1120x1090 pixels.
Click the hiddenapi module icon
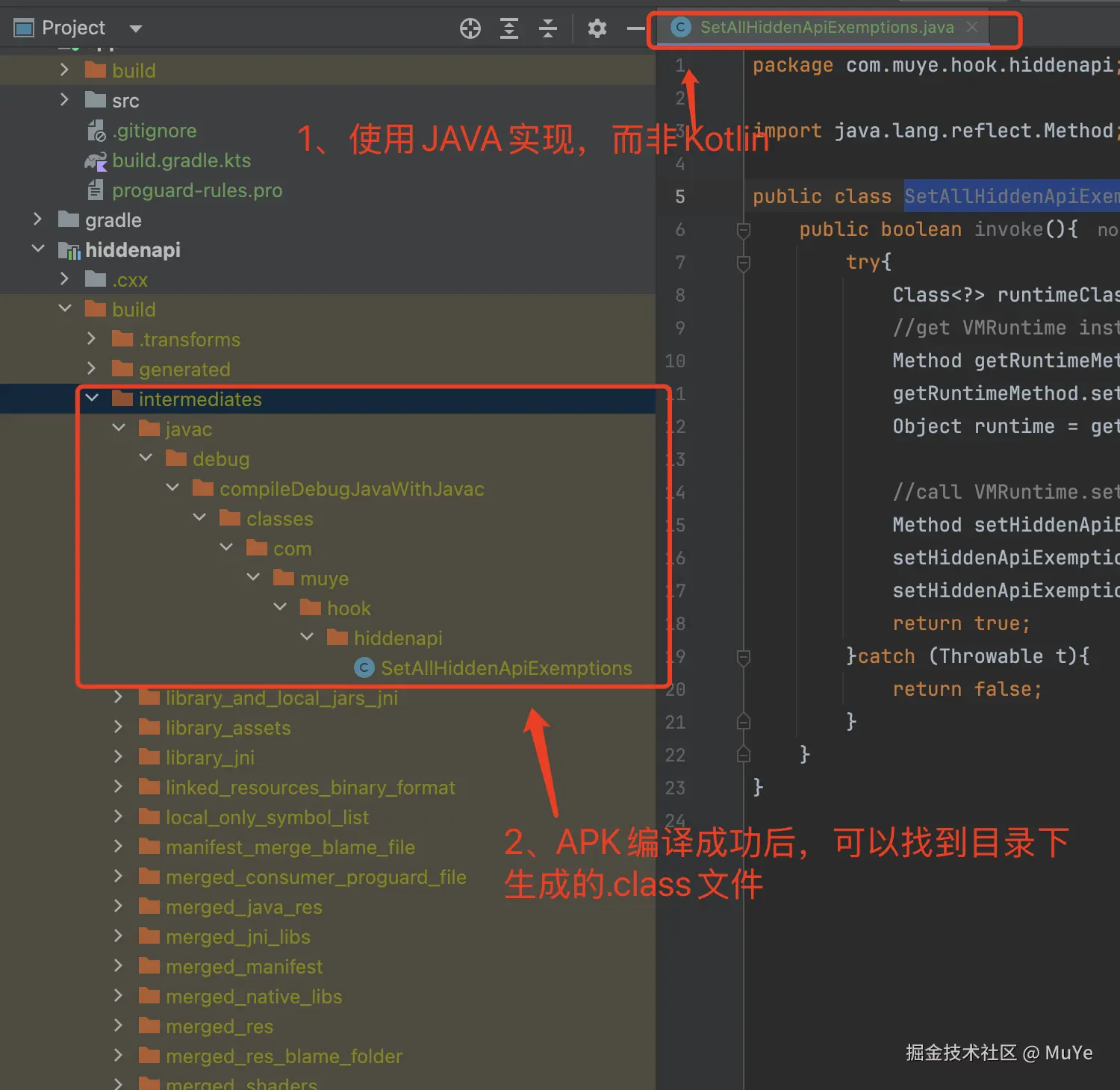click(69, 249)
